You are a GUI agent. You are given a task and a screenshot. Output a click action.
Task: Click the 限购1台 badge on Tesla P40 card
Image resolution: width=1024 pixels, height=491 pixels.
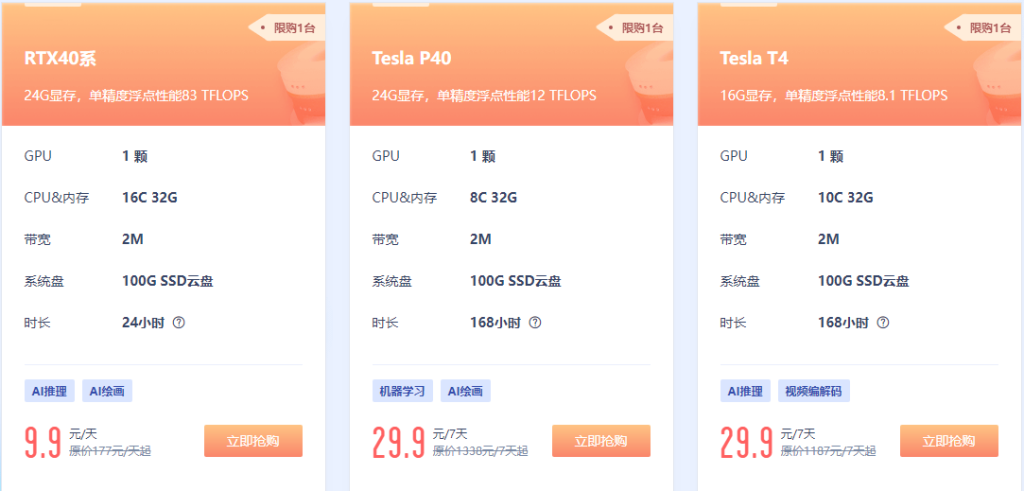click(x=635, y=28)
